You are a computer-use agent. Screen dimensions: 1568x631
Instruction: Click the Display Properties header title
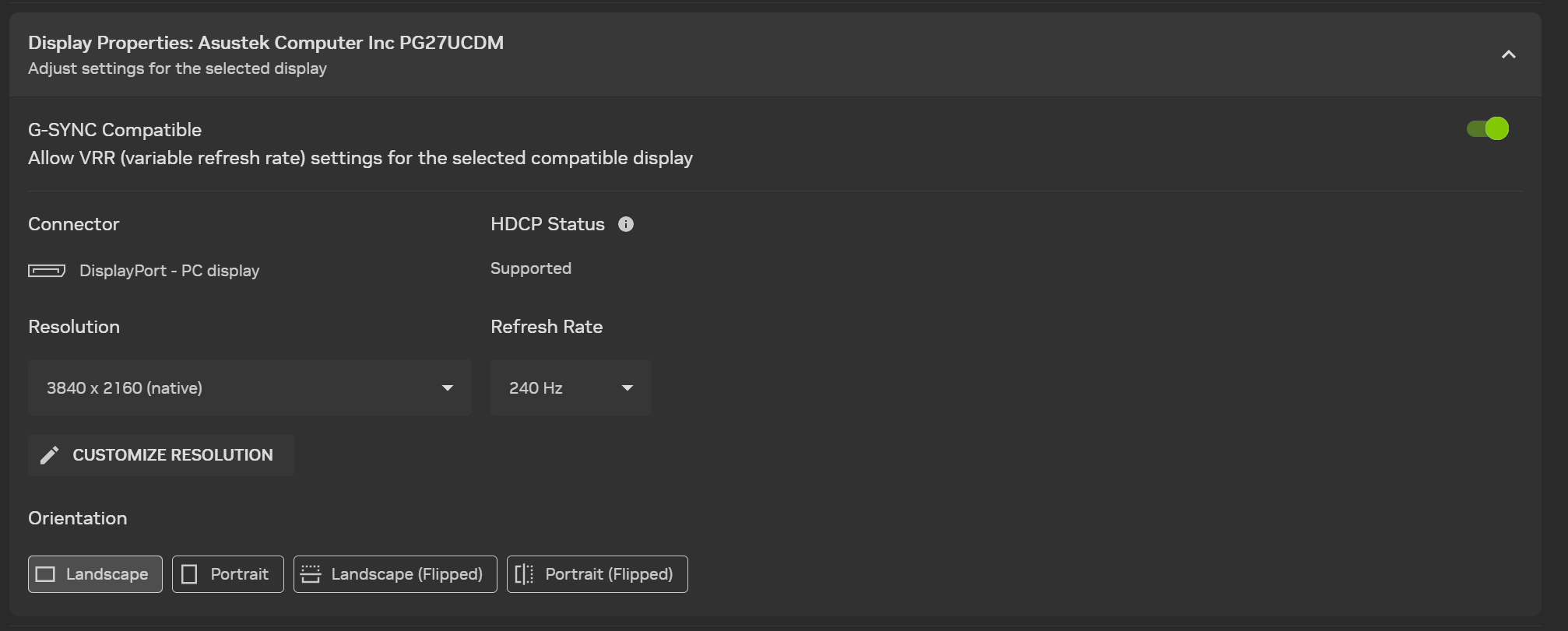pyautogui.click(x=265, y=43)
